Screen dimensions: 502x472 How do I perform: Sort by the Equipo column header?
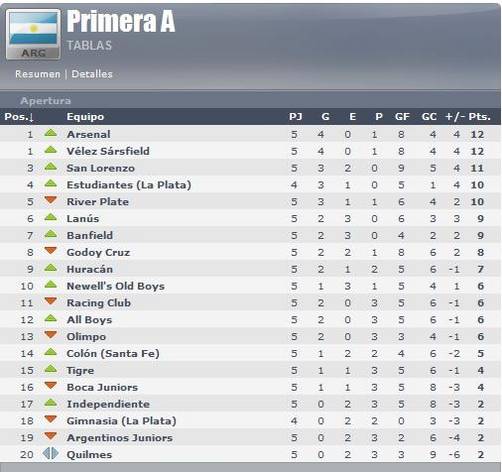point(85,117)
